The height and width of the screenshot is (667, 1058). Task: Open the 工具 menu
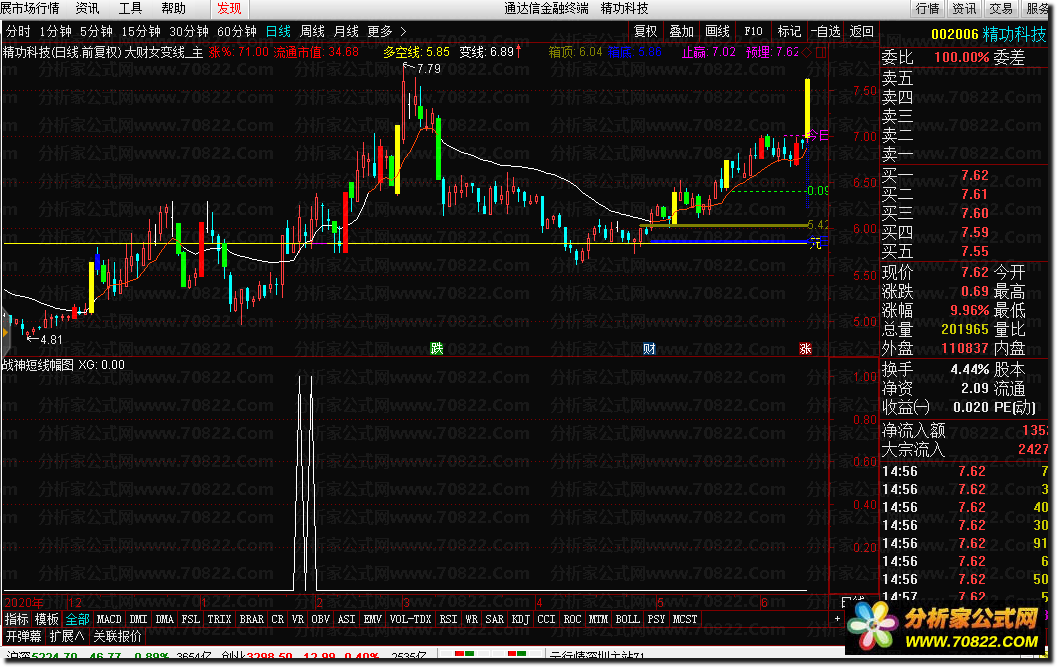pyautogui.click(x=130, y=9)
